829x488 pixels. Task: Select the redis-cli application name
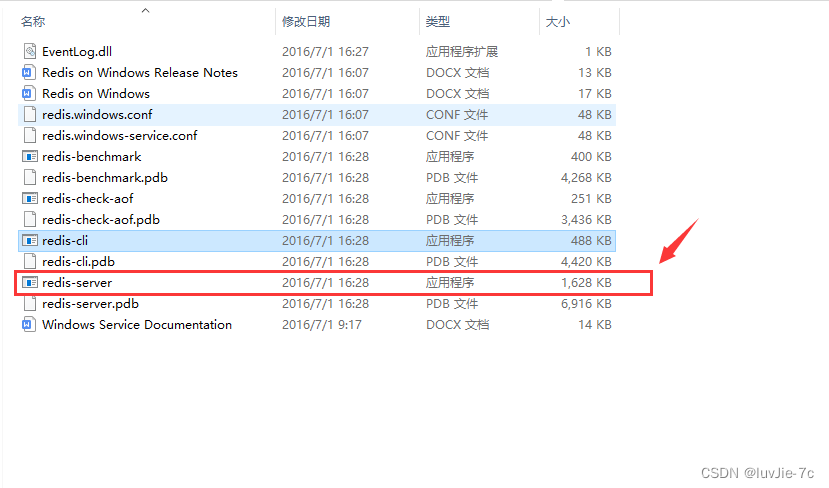pyautogui.click(x=65, y=241)
